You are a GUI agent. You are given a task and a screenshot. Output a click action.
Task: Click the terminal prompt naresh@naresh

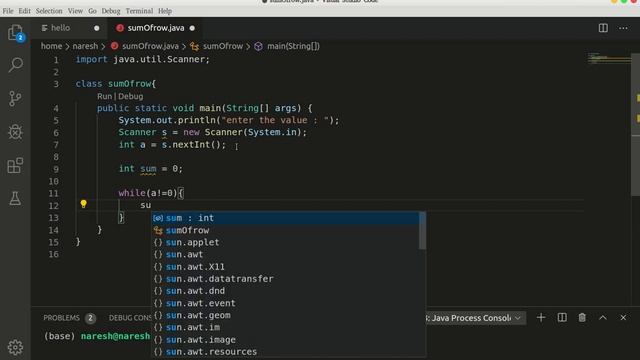coord(116,336)
